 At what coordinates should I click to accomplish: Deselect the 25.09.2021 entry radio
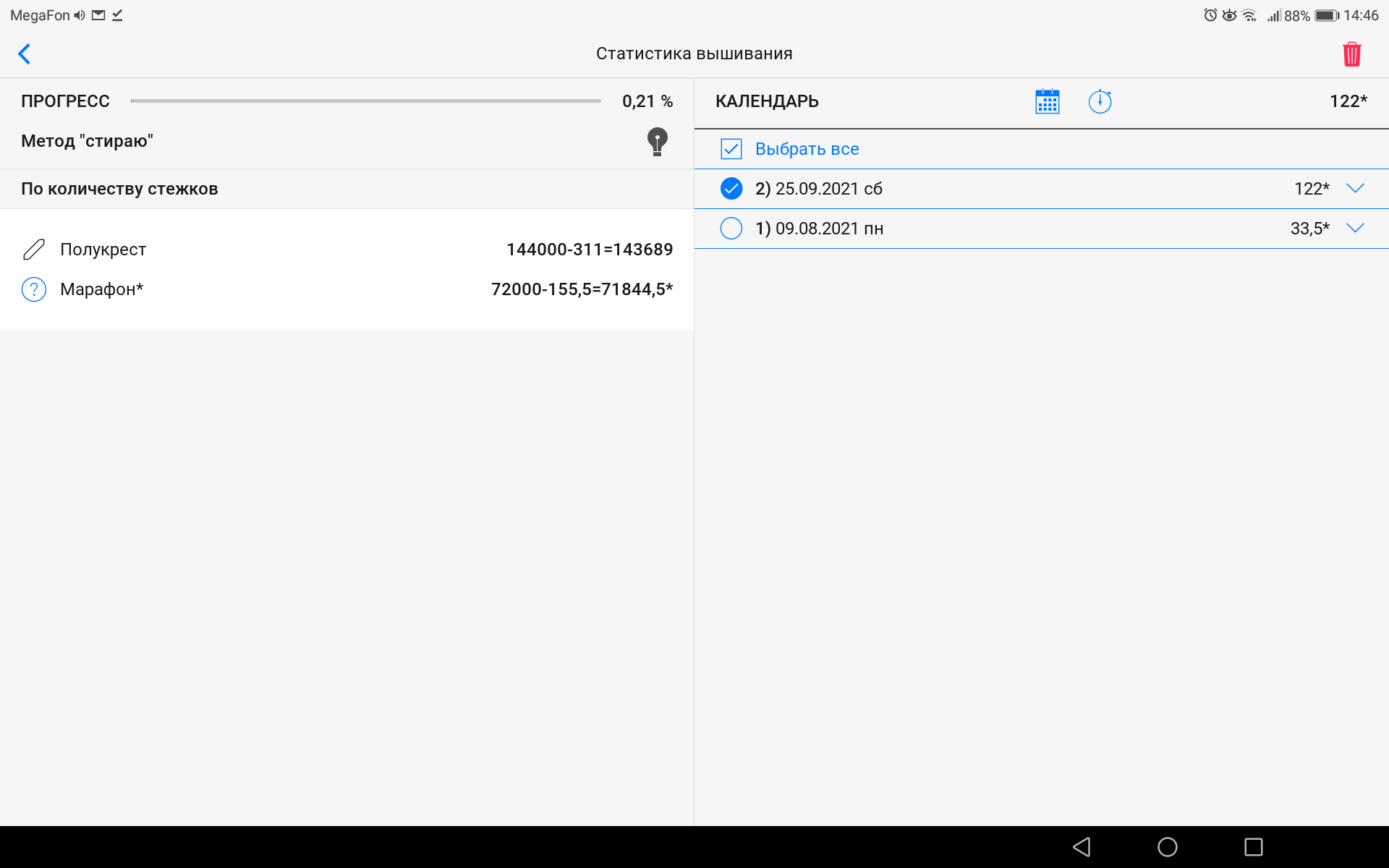731,189
